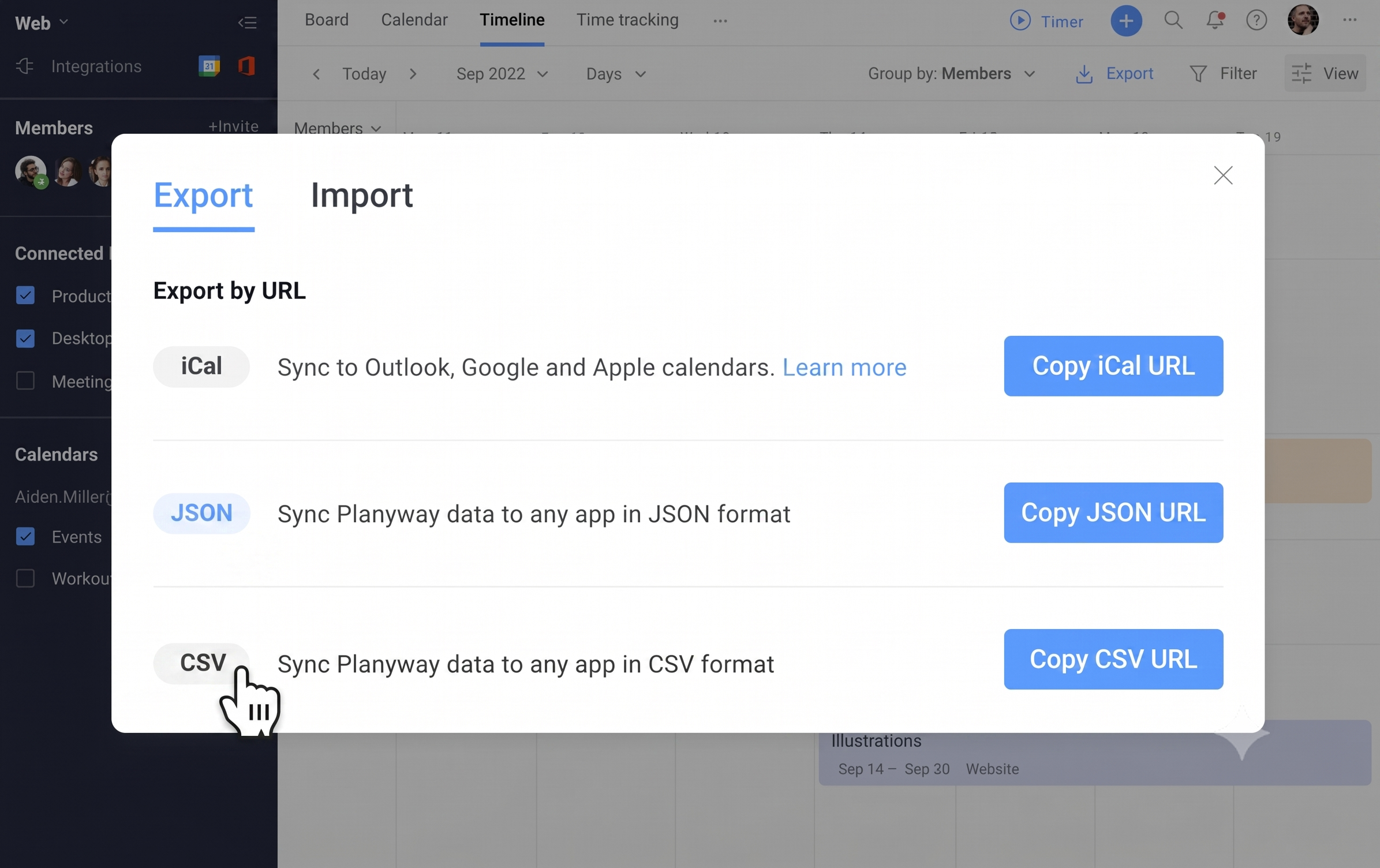Open the more views ellipsis after Time tracking

coord(720,21)
